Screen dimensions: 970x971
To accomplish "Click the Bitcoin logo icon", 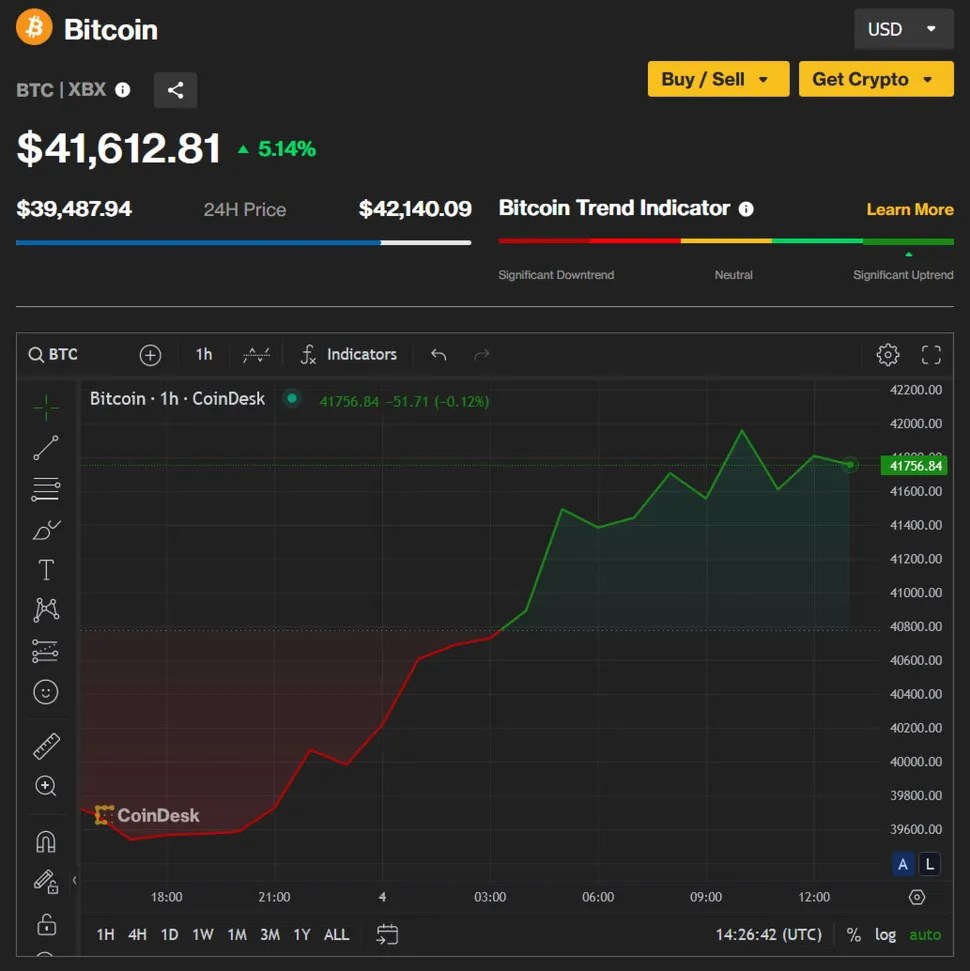I will 34,28.
